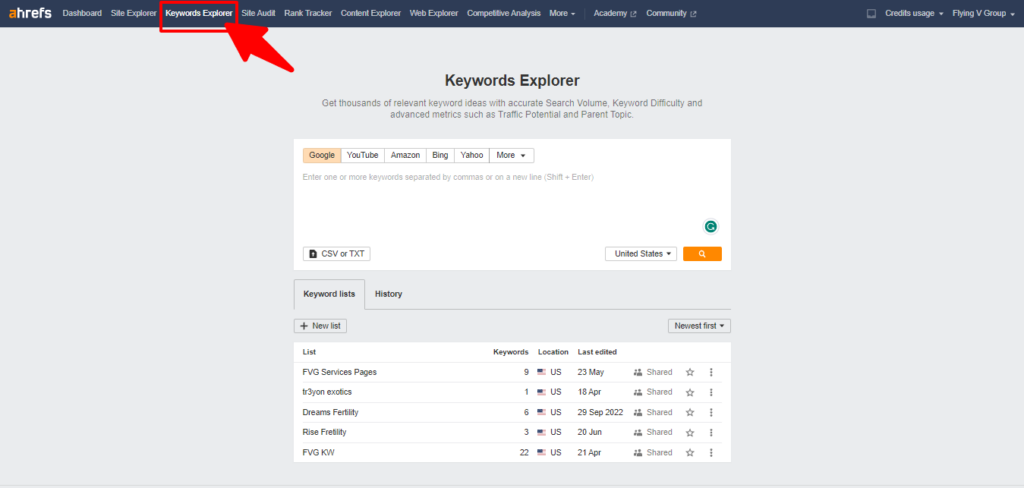This screenshot has width=1024, height=488.
Task: Open the FVG KW list
Action: (319, 453)
